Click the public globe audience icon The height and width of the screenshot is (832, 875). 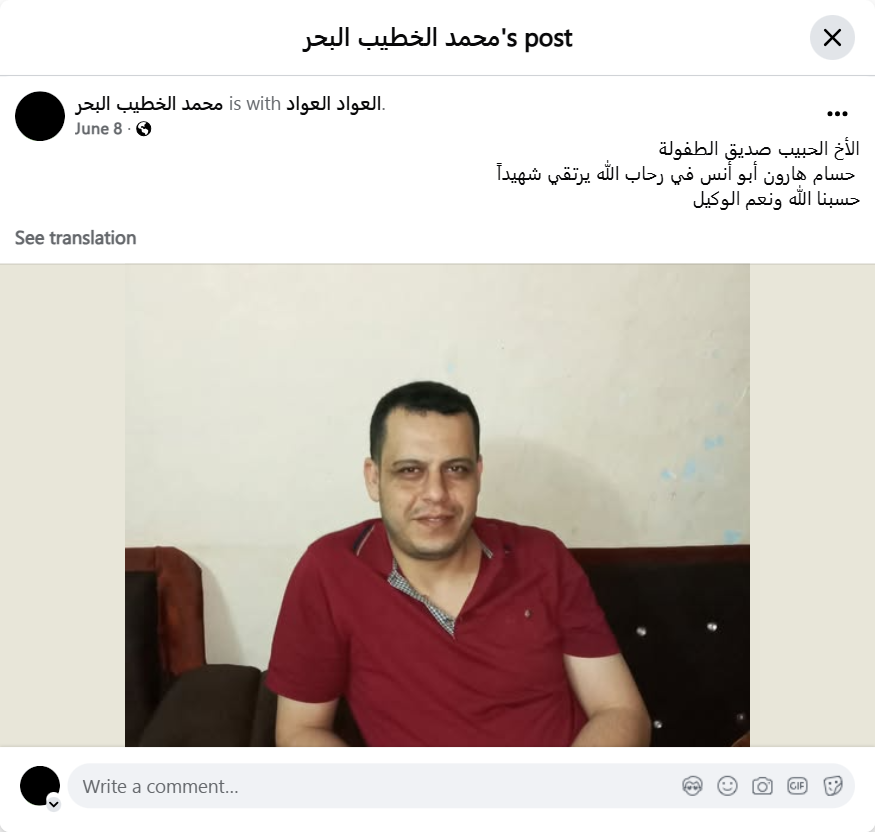[143, 129]
